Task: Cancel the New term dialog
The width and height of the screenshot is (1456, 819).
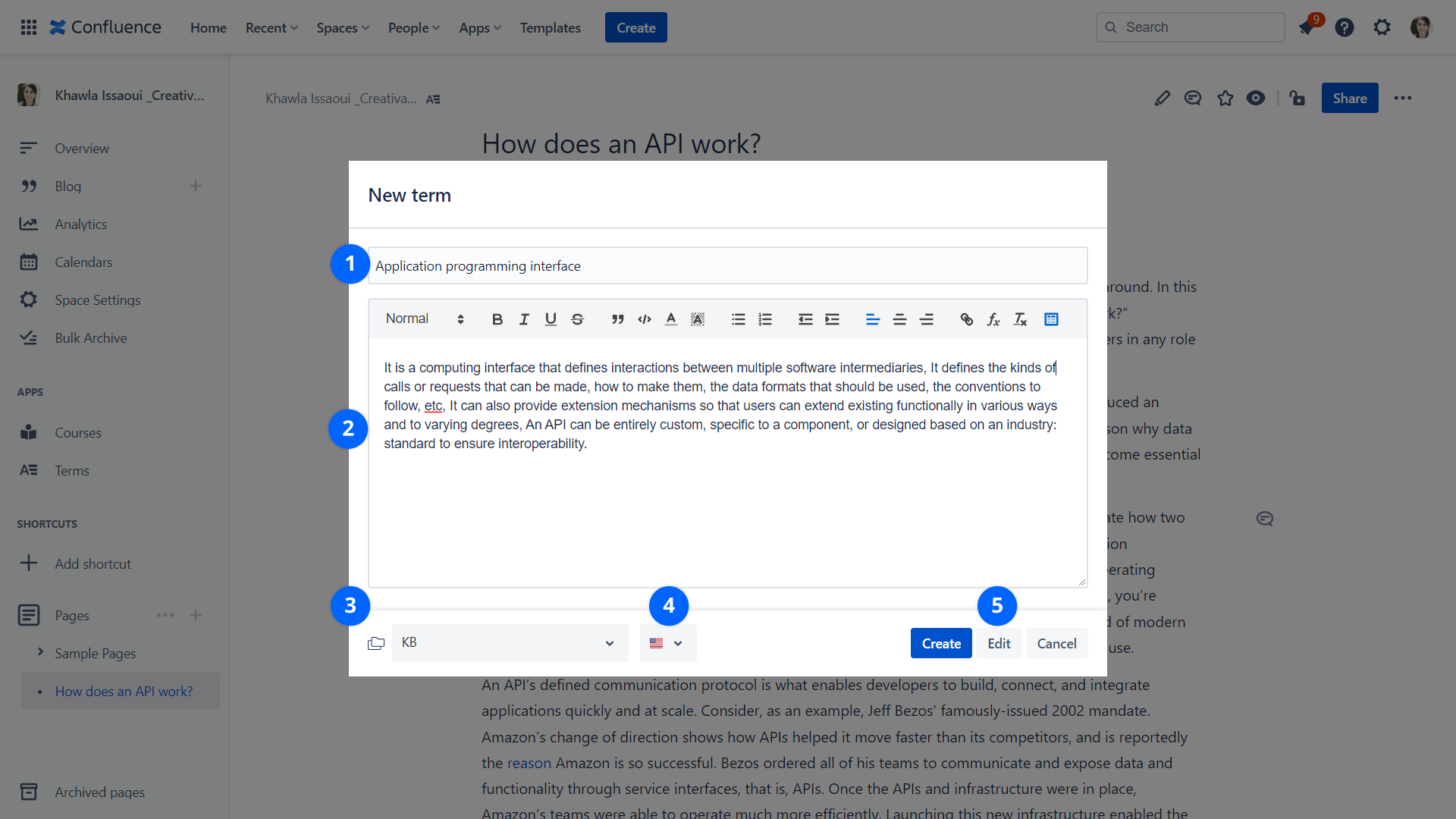Action: point(1056,643)
